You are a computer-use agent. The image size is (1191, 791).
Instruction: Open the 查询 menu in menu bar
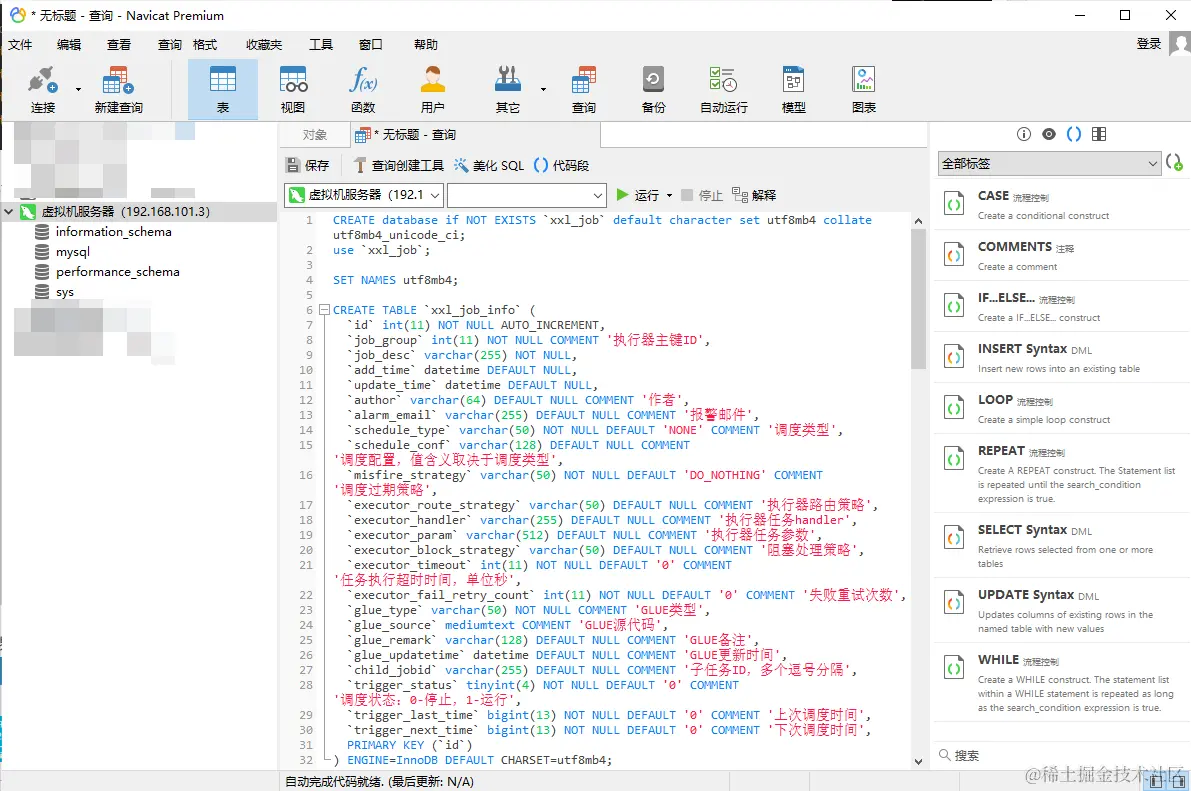170,45
